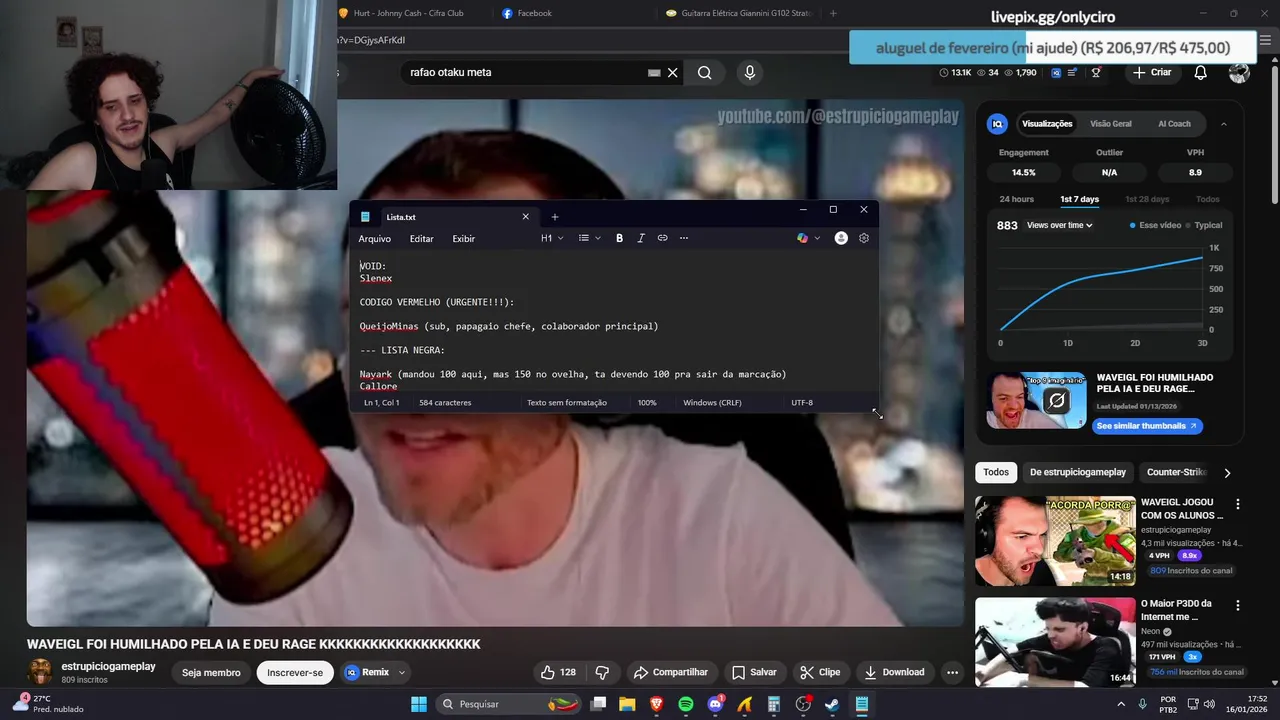
Task: Select the 24 hours range tab
Action: click(x=1017, y=199)
